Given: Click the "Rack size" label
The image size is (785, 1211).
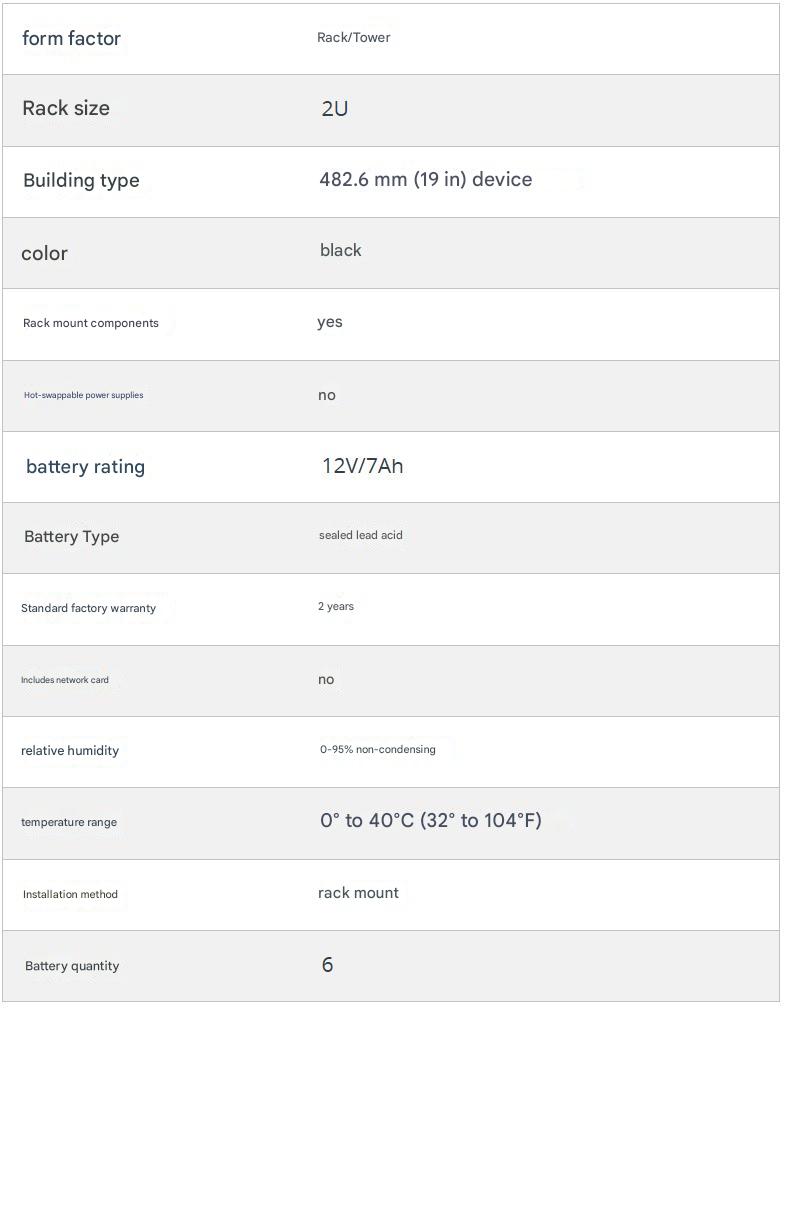Looking at the screenshot, I should [x=66, y=109].
